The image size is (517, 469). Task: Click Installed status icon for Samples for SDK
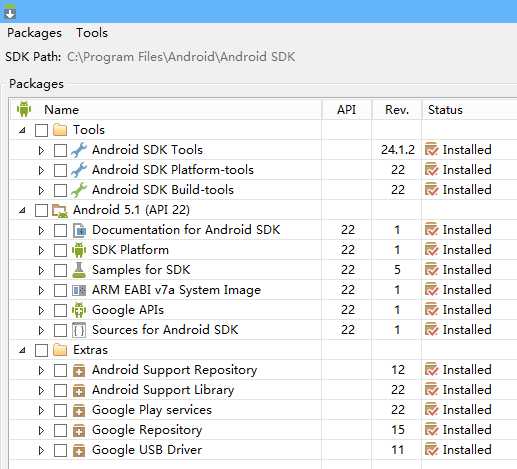[x=431, y=270]
